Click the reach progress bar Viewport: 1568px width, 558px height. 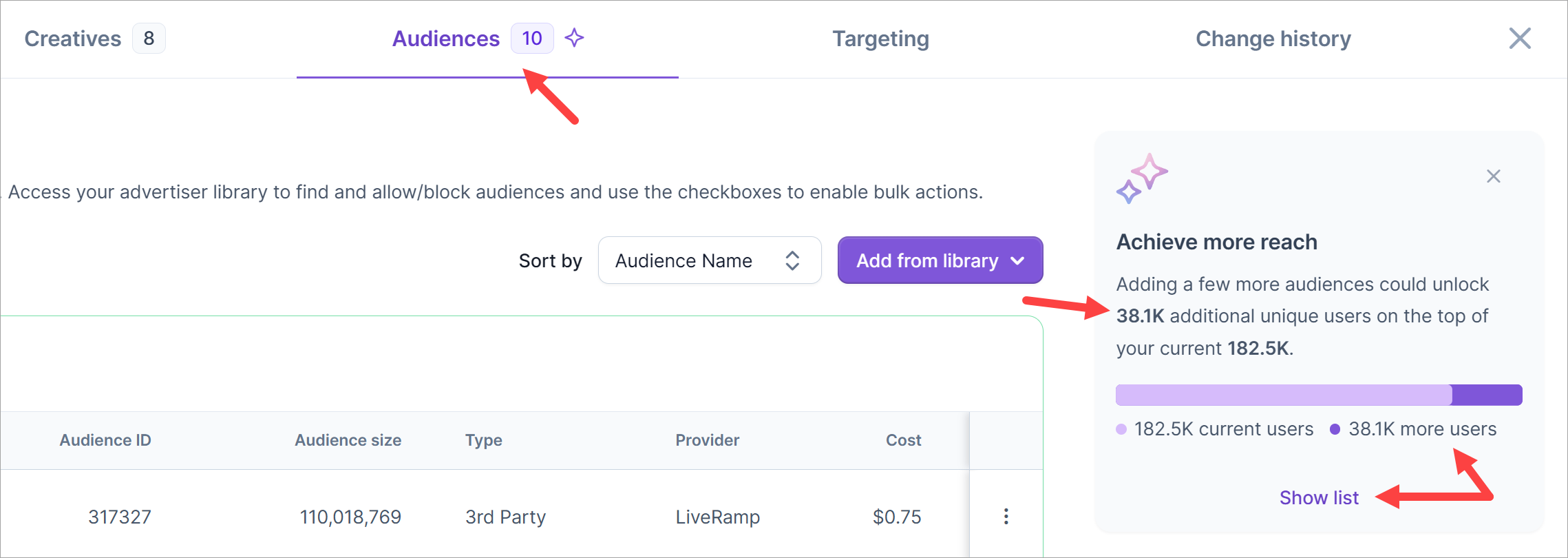point(1318,395)
